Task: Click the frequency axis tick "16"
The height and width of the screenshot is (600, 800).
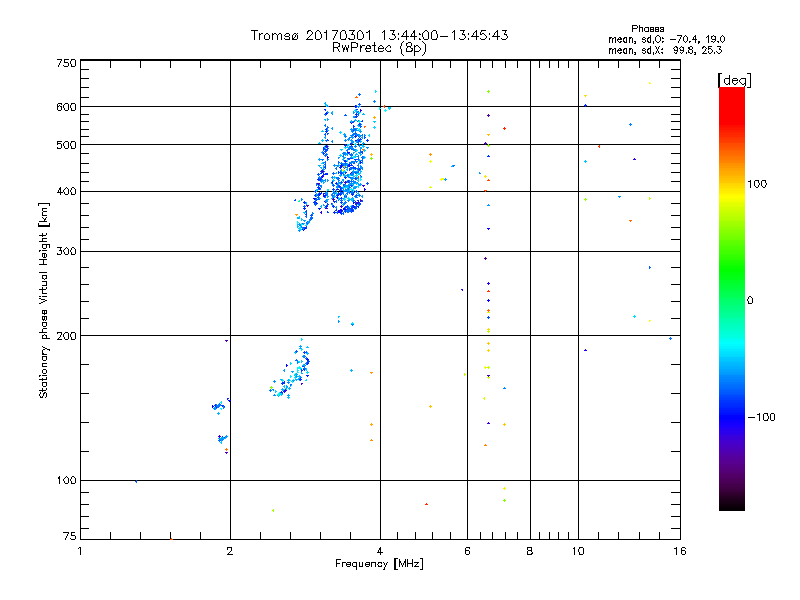Action: tap(680, 551)
